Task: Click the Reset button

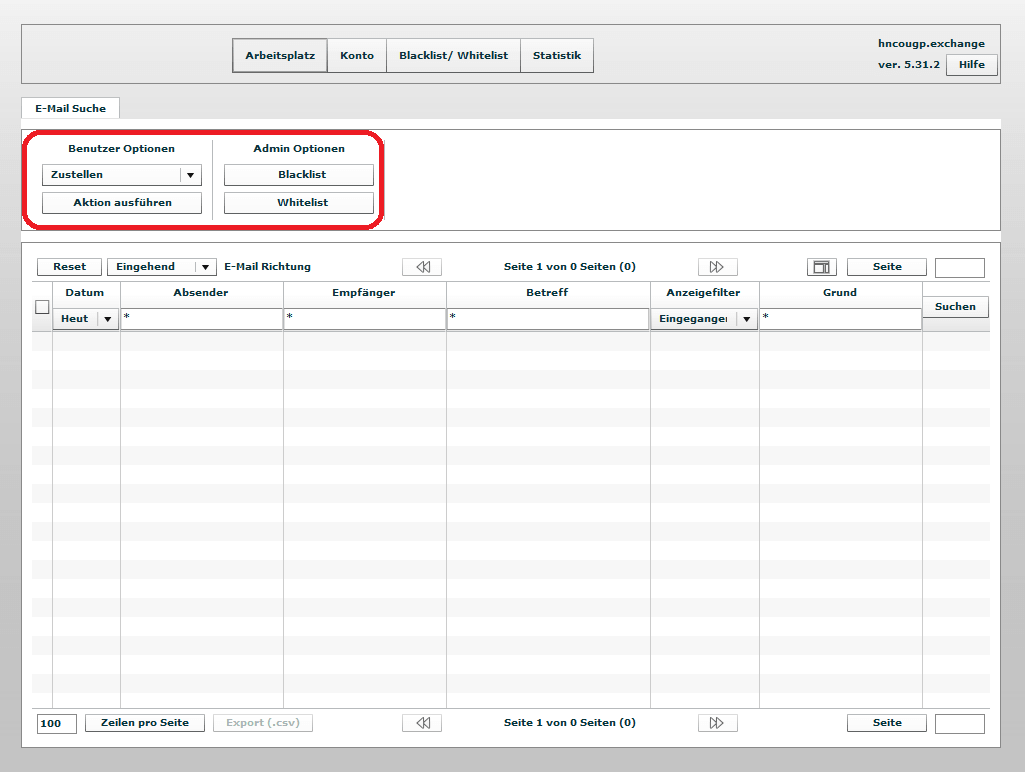Action: pyautogui.click(x=69, y=267)
